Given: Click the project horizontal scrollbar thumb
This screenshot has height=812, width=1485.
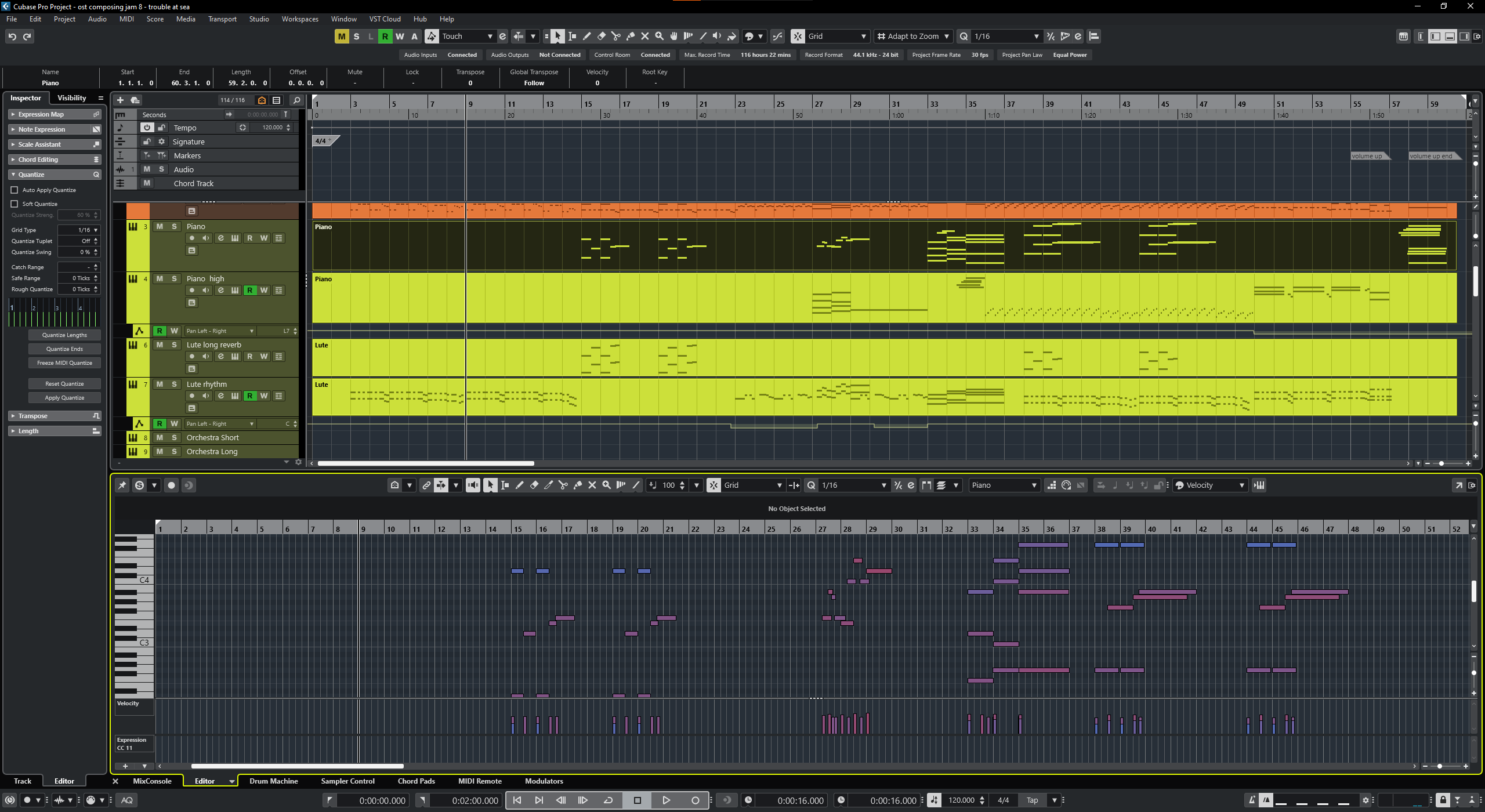Looking at the screenshot, I should [425, 463].
